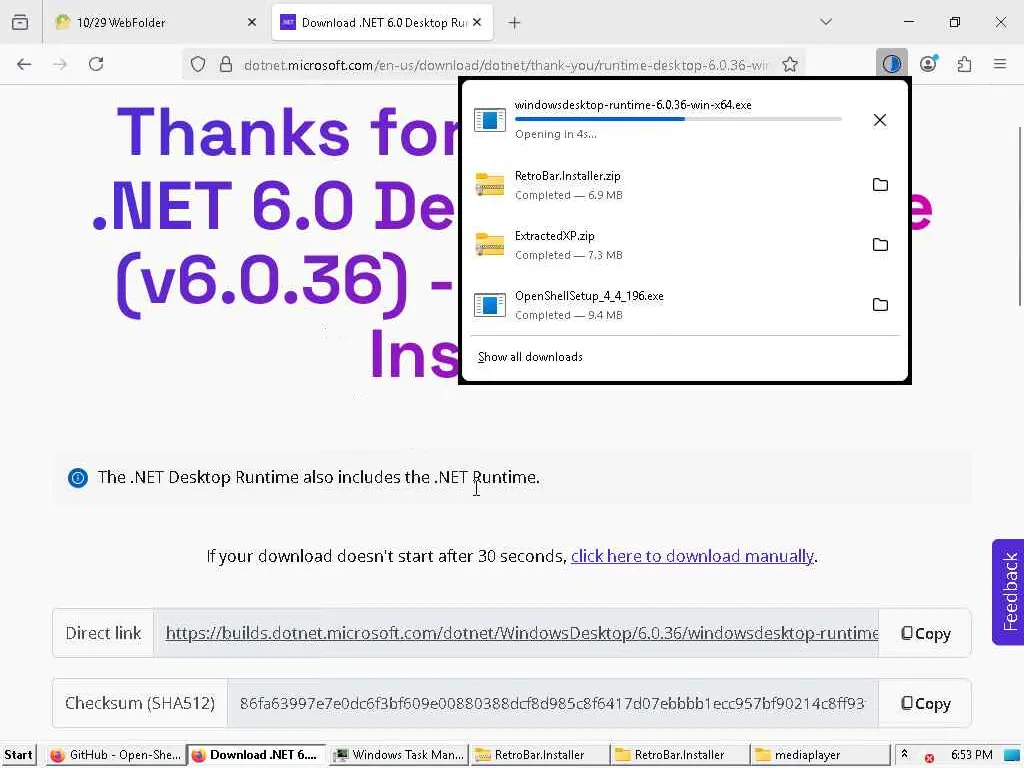
Task: Switch to Windows Task Manager taskbar button
Action: pos(398,755)
